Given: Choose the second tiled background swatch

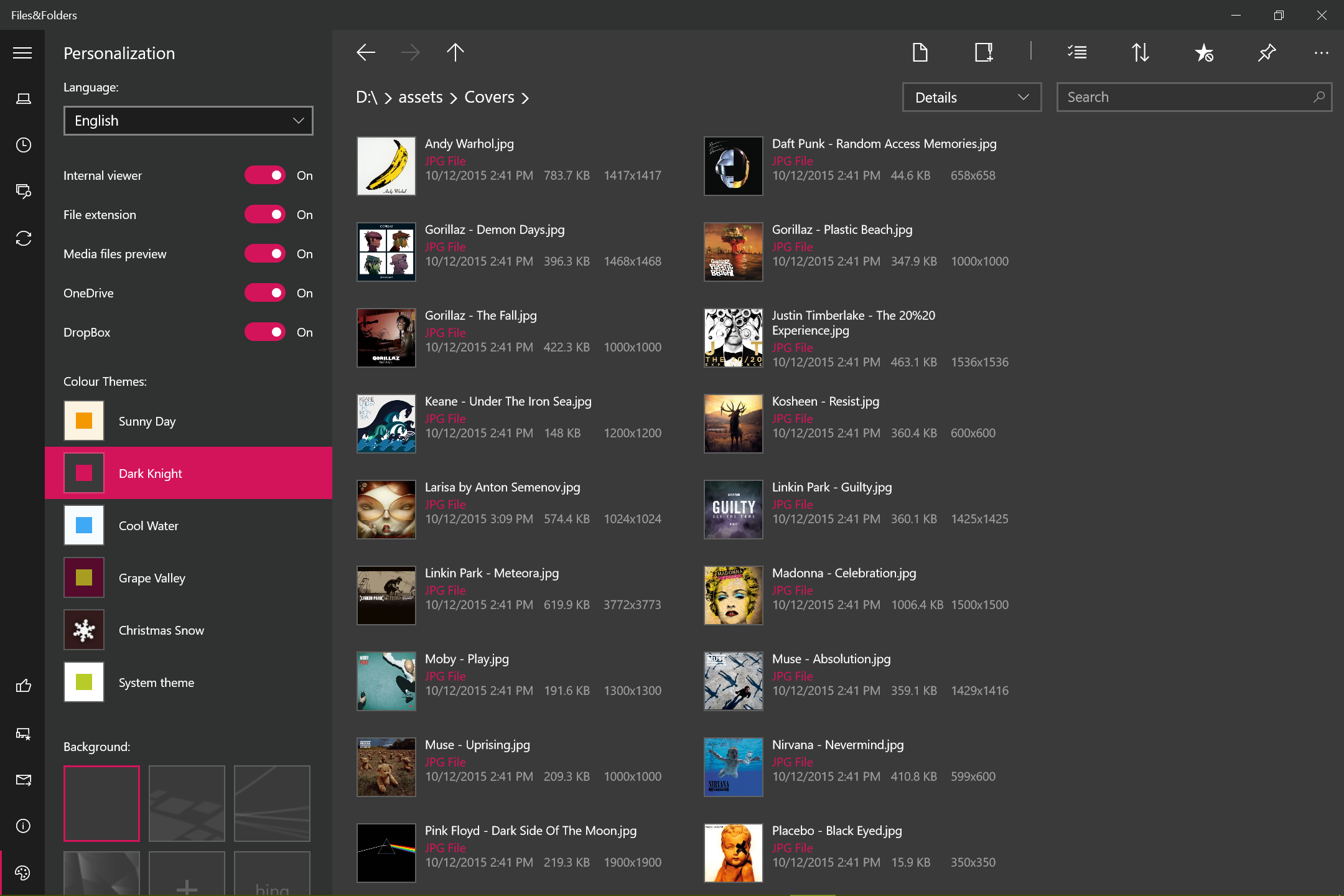Looking at the screenshot, I should (187, 803).
